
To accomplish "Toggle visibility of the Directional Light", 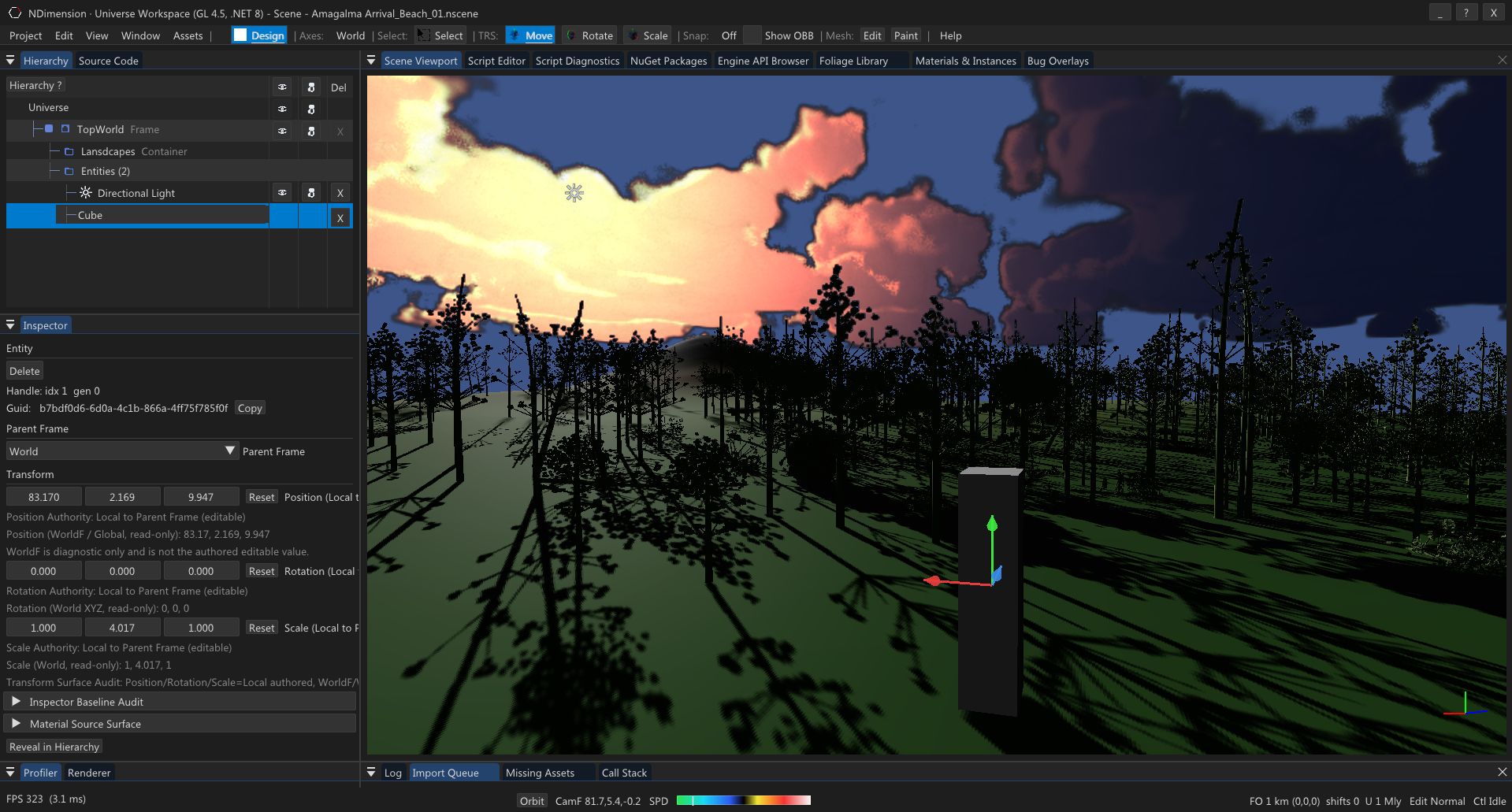I will point(282,191).
